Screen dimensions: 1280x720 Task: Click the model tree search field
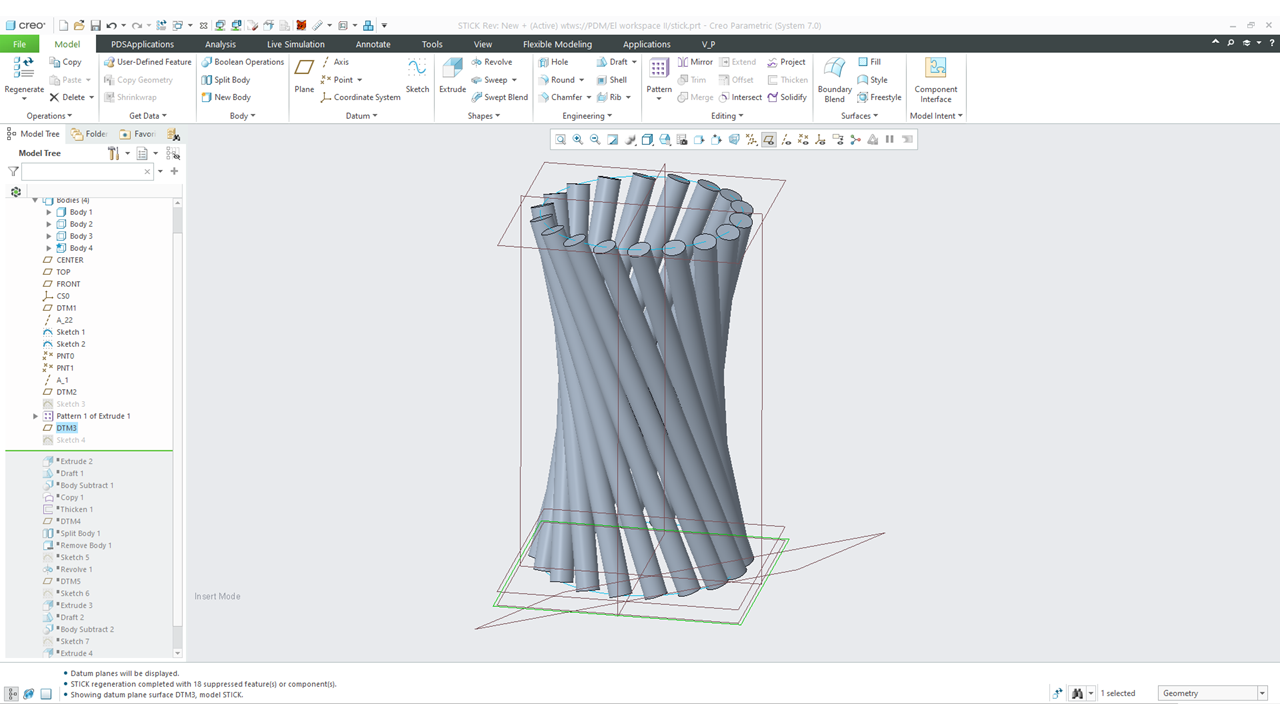click(x=88, y=172)
